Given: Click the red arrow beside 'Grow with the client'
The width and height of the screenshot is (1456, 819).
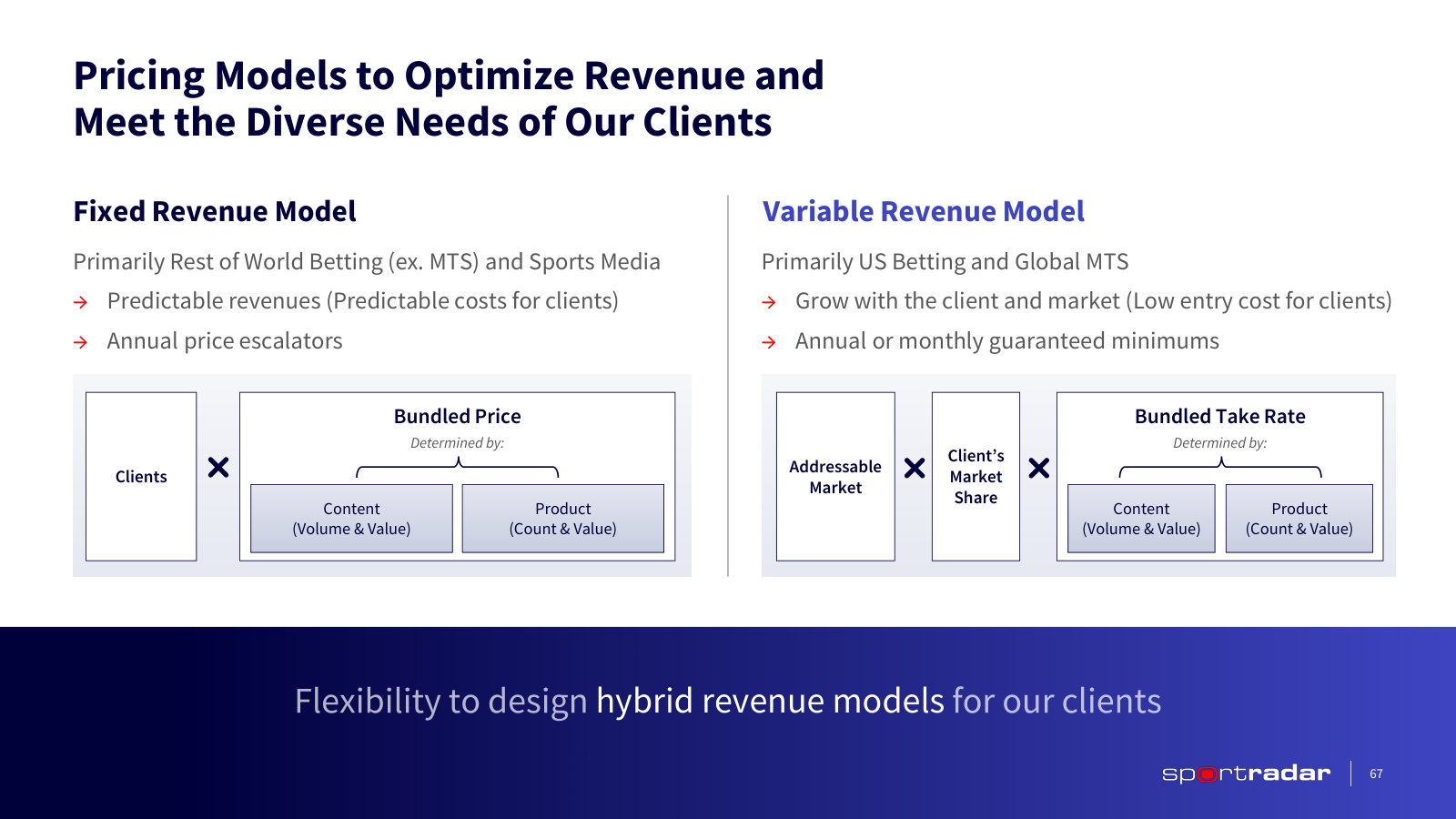Looking at the screenshot, I should point(769,302).
